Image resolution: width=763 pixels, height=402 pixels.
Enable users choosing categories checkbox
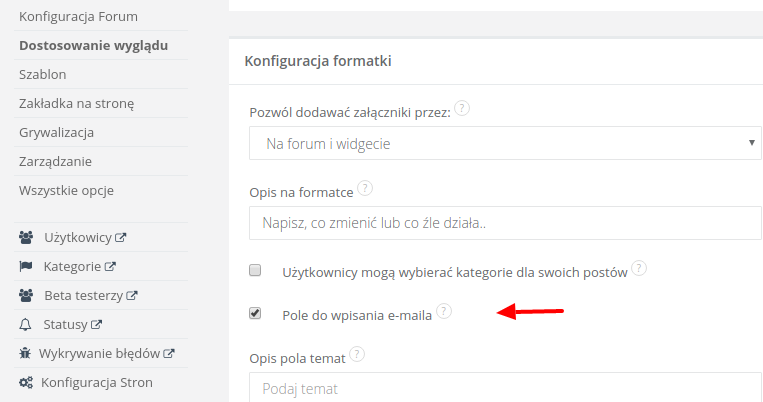pos(255,270)
